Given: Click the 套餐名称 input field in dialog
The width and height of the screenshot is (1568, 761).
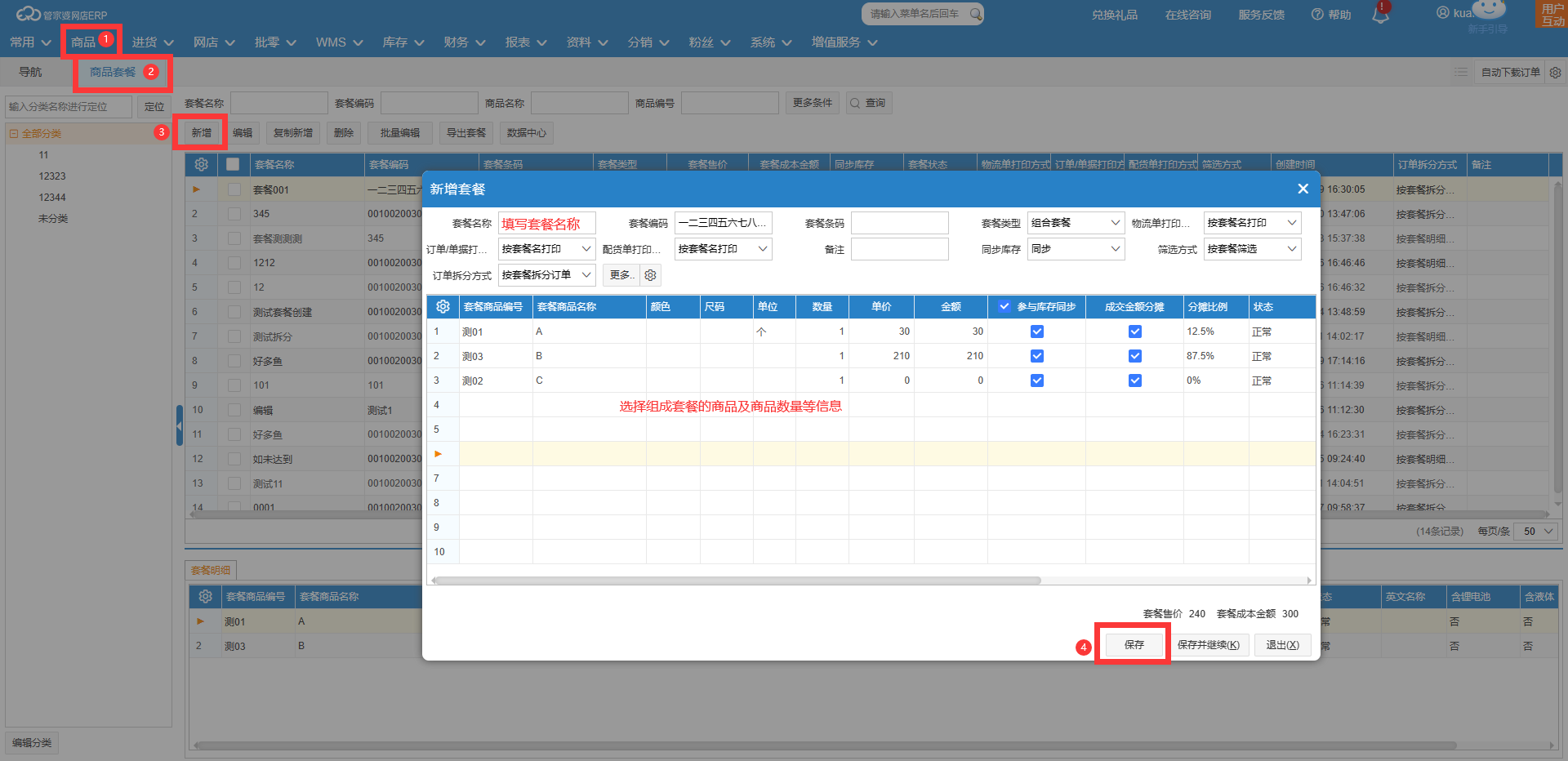Looking at the screenshot, I should click(546, 224).
